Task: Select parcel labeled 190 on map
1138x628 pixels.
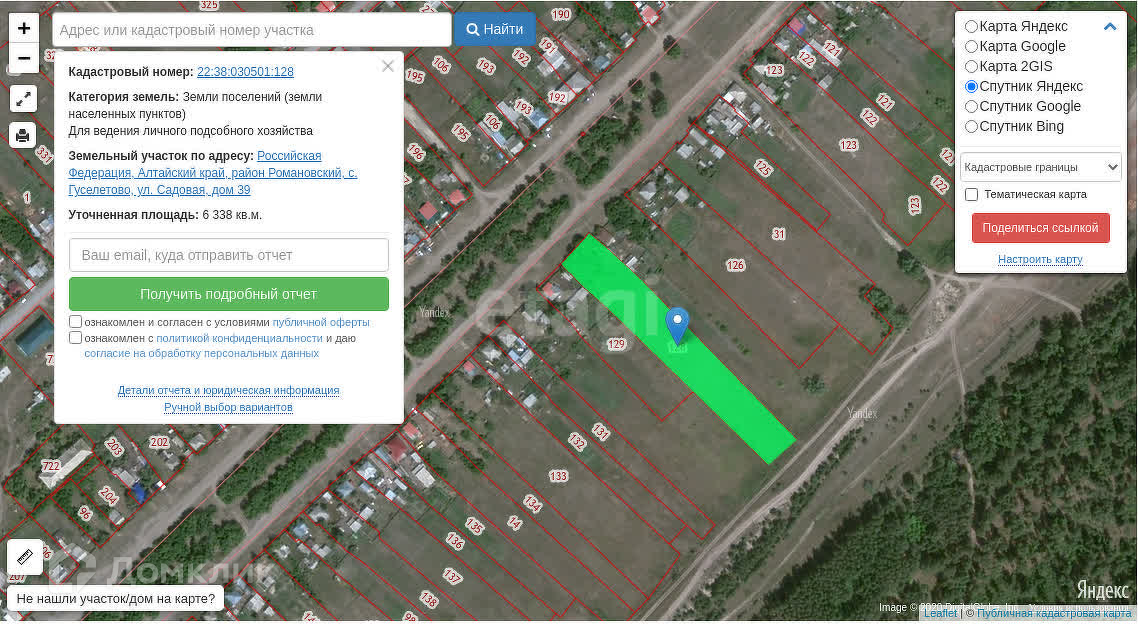Action: tap(561, 15)
